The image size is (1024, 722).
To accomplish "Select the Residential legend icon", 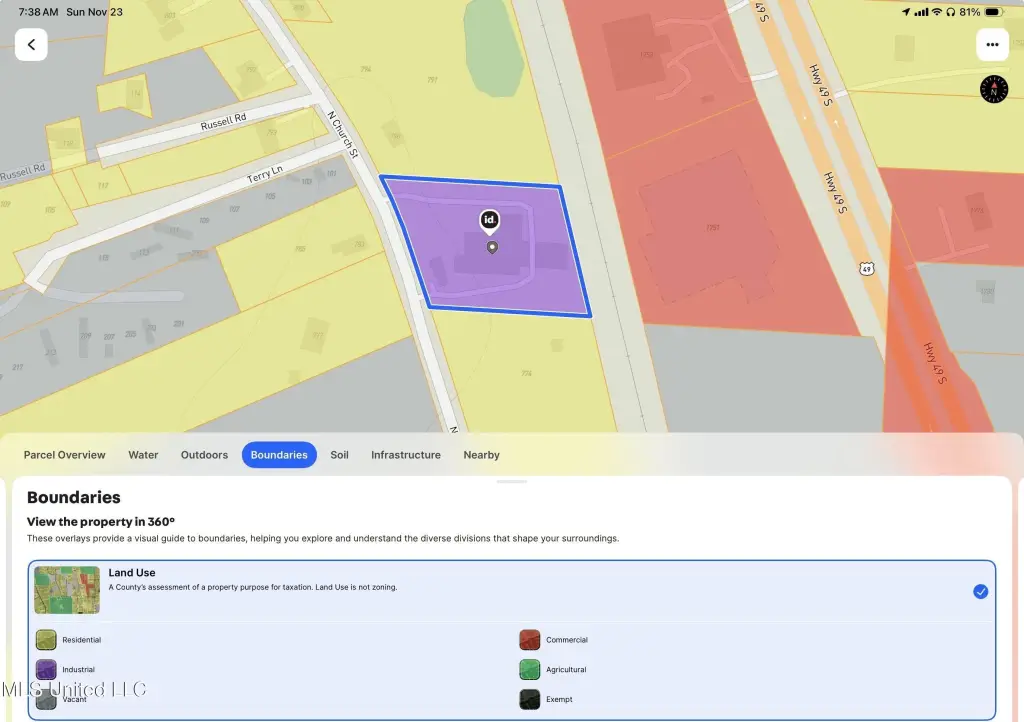I will pyautogui.click(x=46, y=640).
